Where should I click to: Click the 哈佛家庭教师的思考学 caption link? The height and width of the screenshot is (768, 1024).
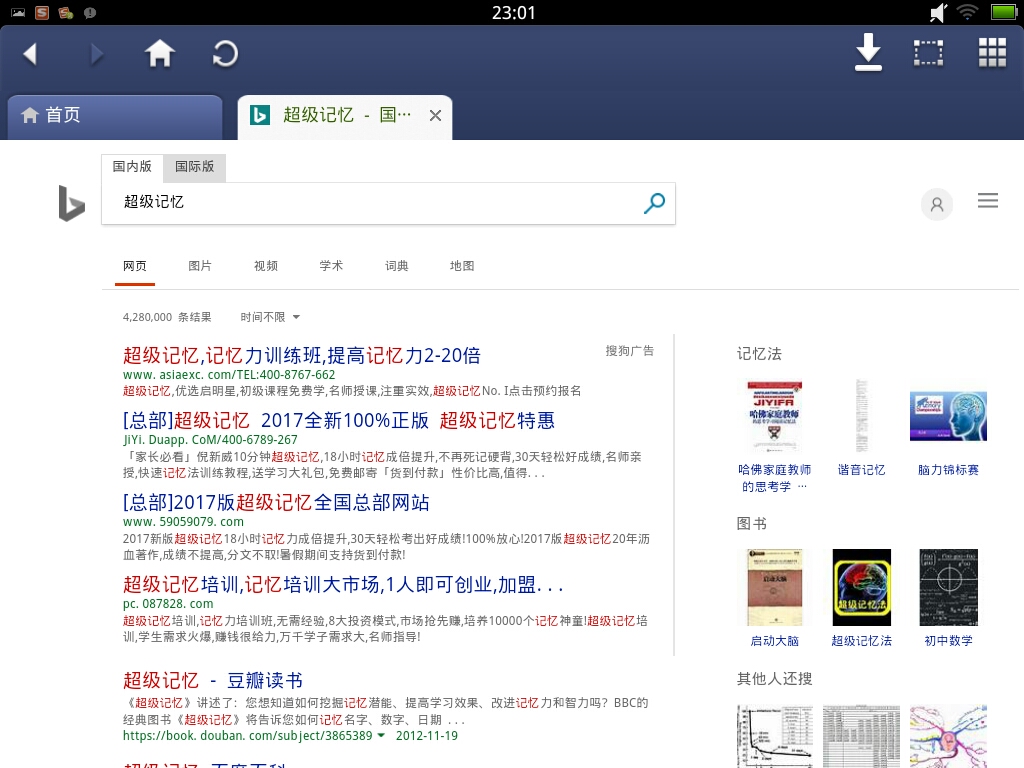pyautogui.click(x=775, y=478)
